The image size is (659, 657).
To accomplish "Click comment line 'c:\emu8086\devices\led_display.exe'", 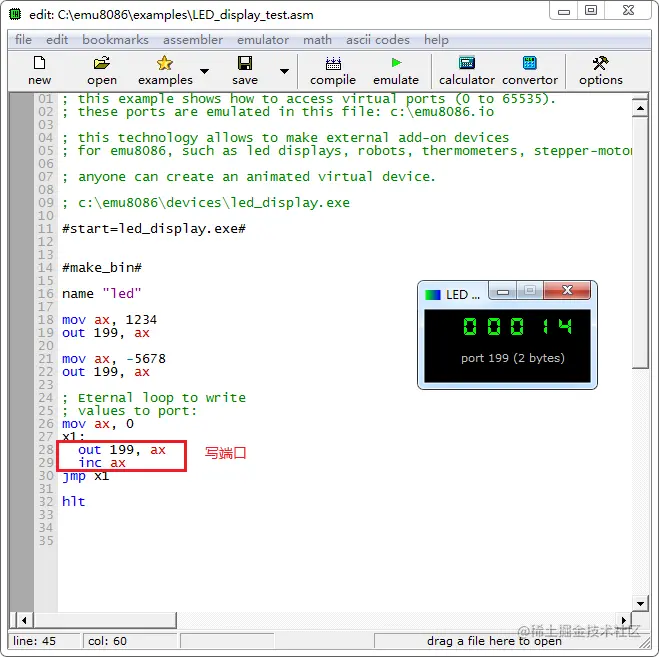I will [x=206, y=203].
